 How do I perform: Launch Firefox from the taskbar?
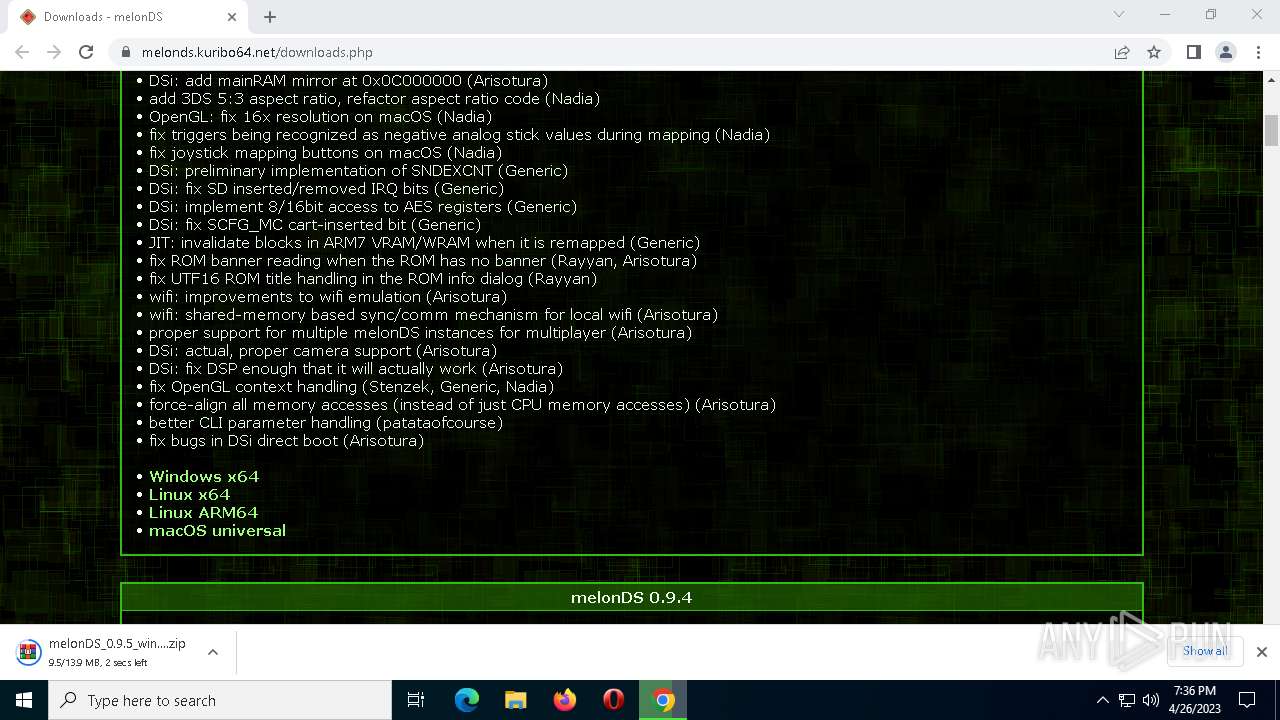pyautogui.click(x=565, y=700)
